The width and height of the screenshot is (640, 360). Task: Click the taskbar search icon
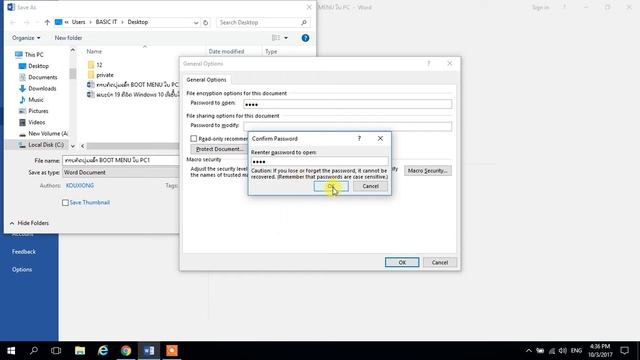point(34,351)
